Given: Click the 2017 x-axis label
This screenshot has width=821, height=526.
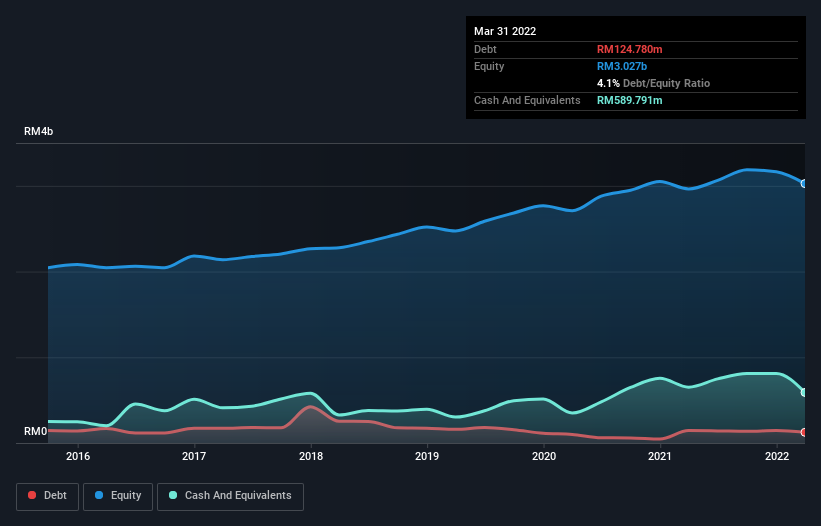Looking at the screenshot, I should (194, 456).
